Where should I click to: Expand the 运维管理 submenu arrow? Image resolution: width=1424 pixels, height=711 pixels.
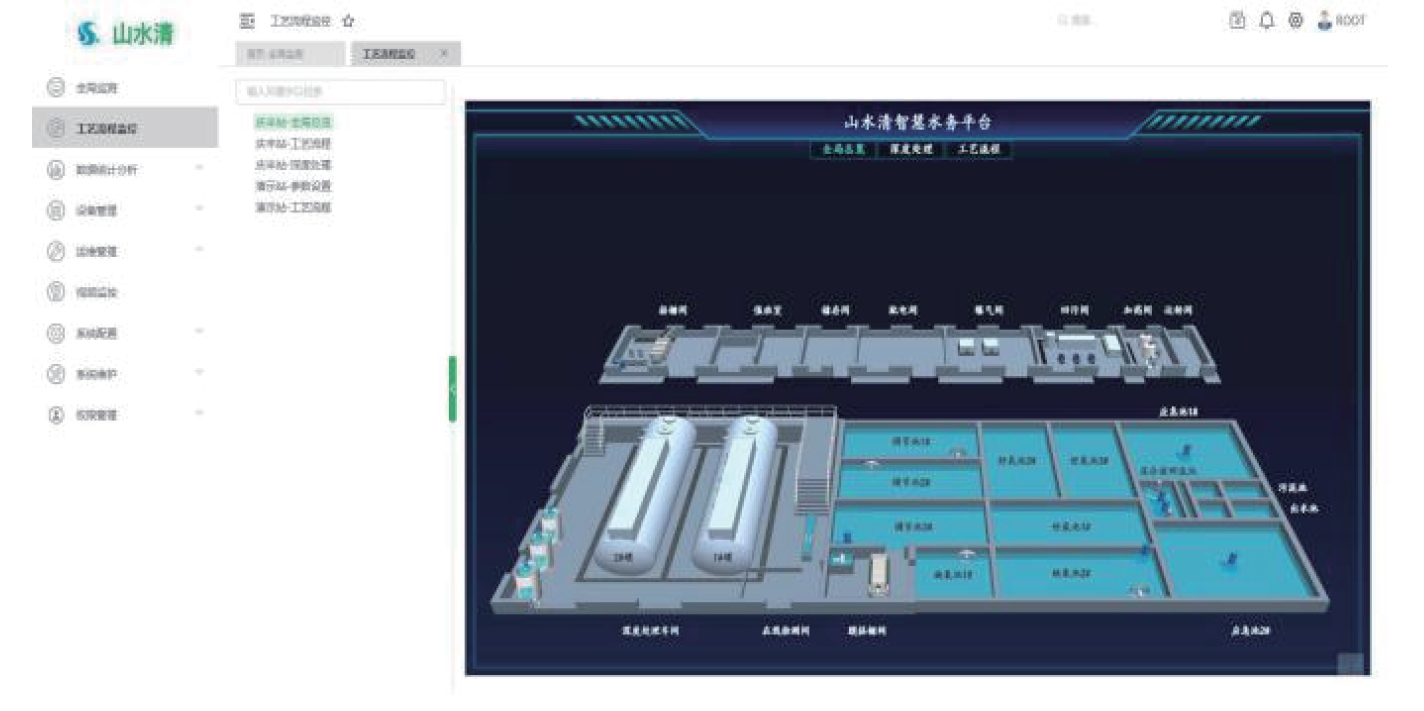click(x=200, y=250)
